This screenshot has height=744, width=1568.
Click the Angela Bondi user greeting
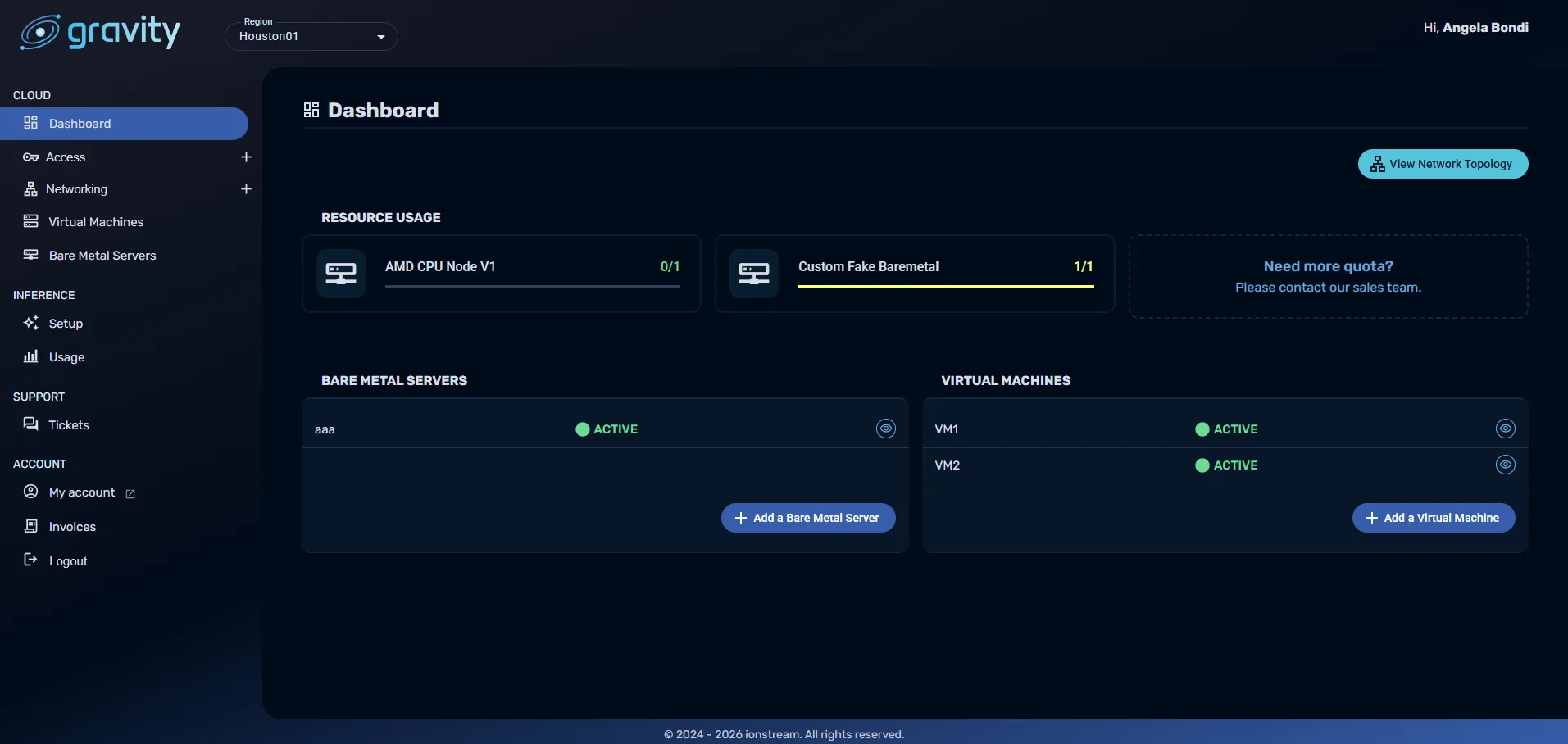tap(1475, 28)
